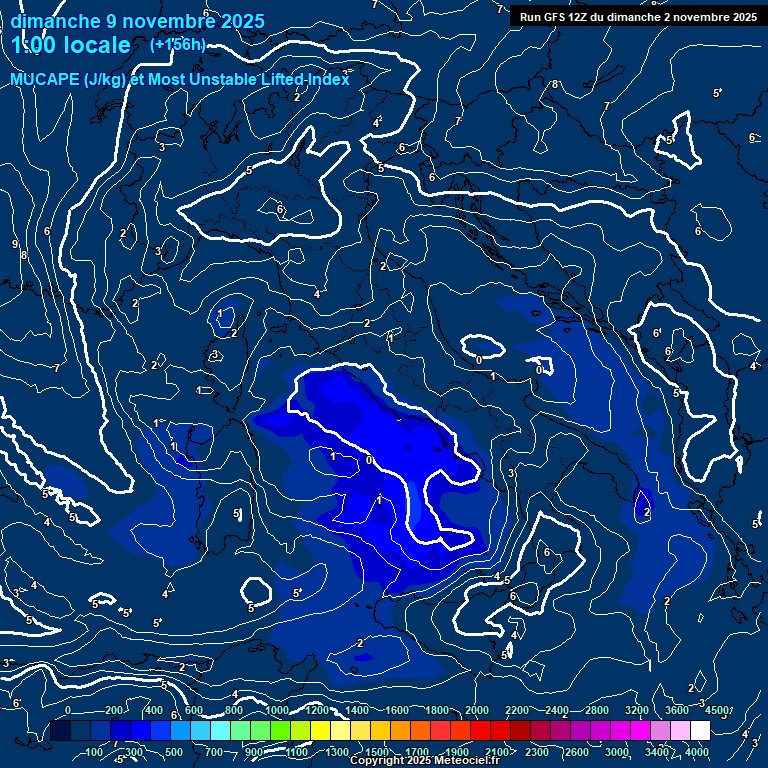768x768 pixels.
Task: Click the "4500" legend scale label
Action: (717, 710)
